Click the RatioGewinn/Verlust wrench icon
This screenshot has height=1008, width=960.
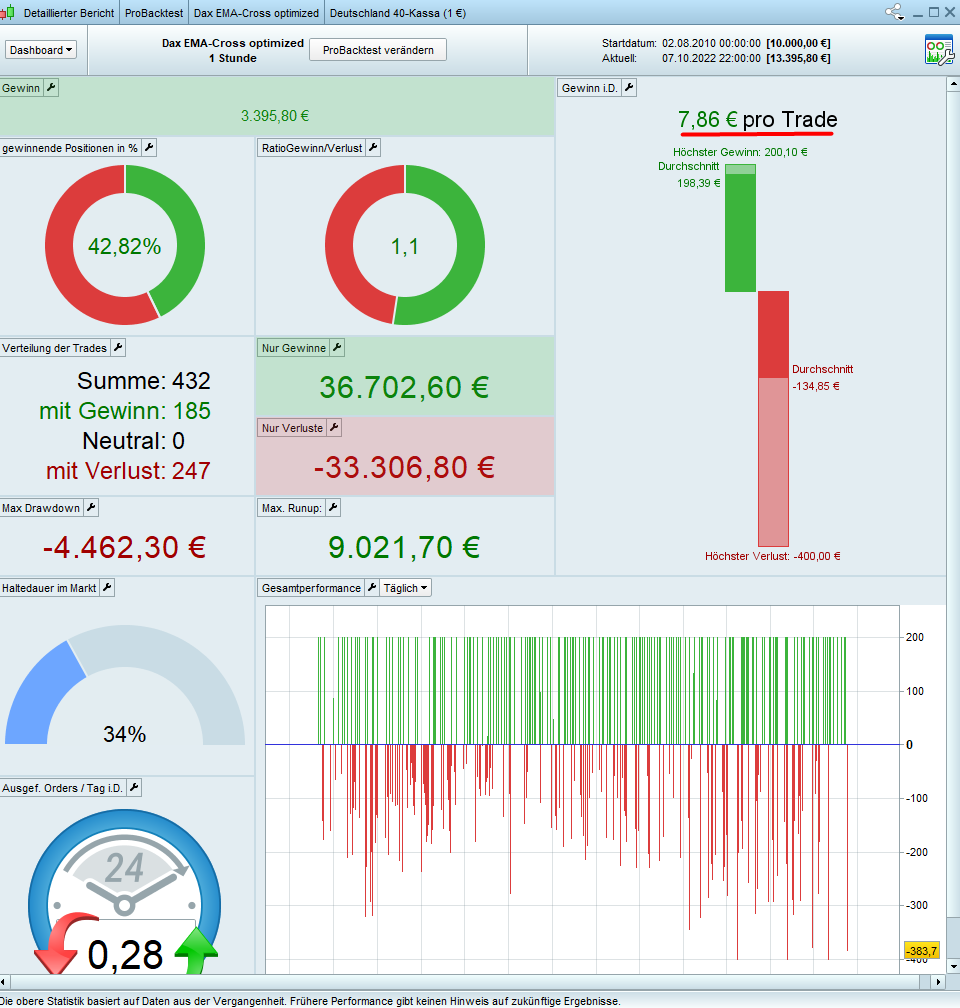point(373,148)
